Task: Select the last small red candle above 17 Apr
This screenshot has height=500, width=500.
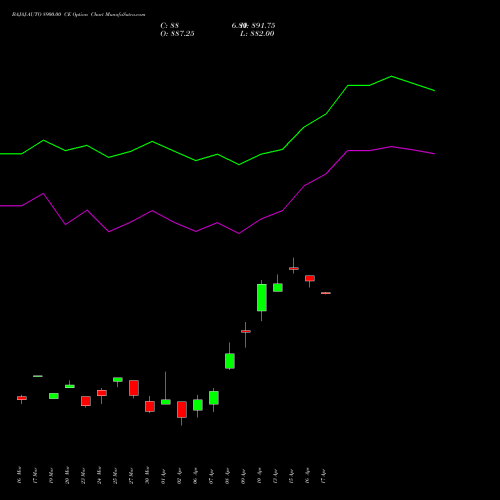Action: click(326, 293)
